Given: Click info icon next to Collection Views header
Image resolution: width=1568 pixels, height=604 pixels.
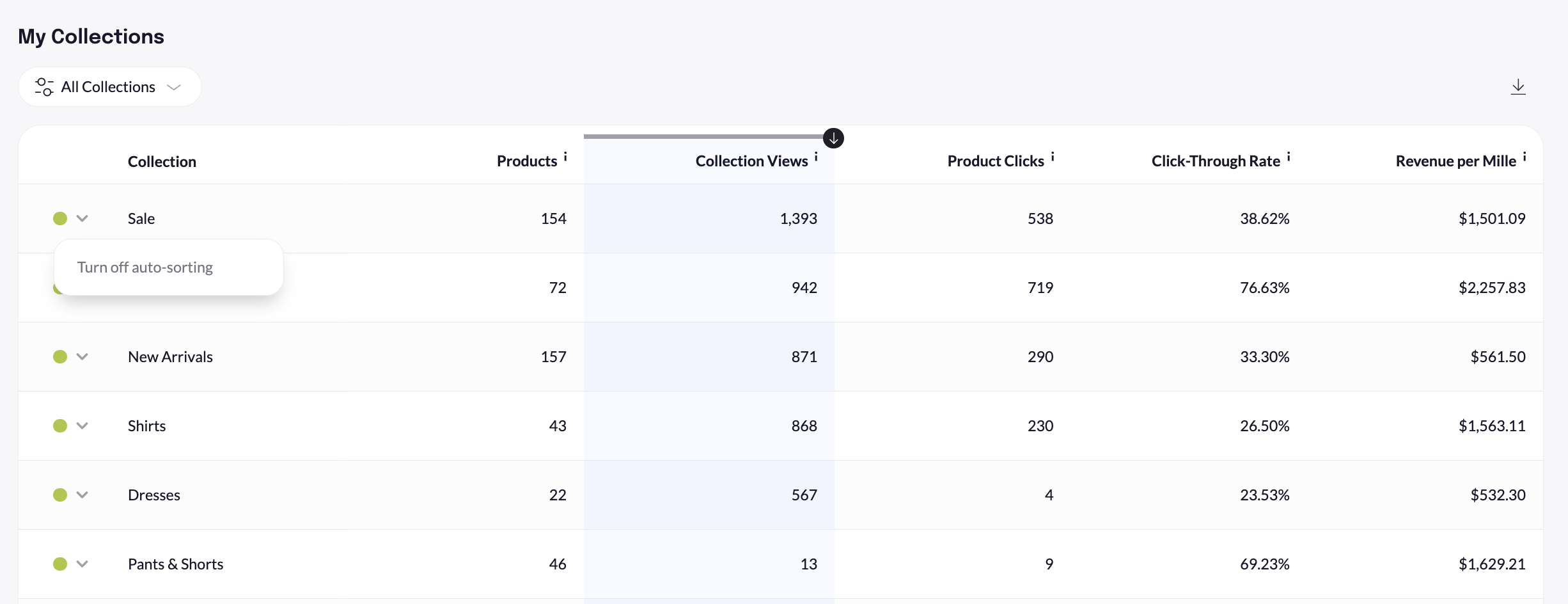Looking at the screenshot, I should coord(816,157).
